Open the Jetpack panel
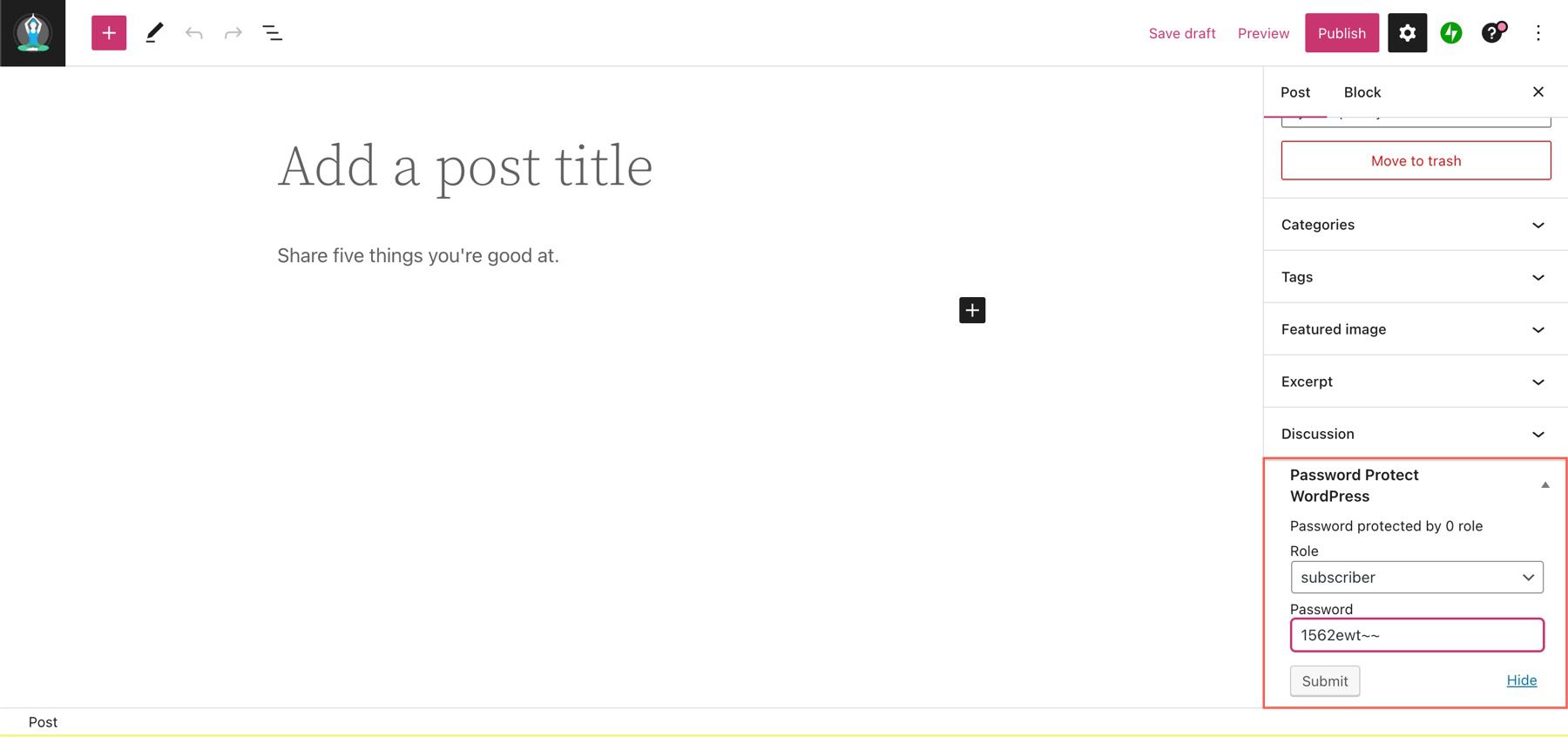Screen dimensions: 1568x737 1450,32
